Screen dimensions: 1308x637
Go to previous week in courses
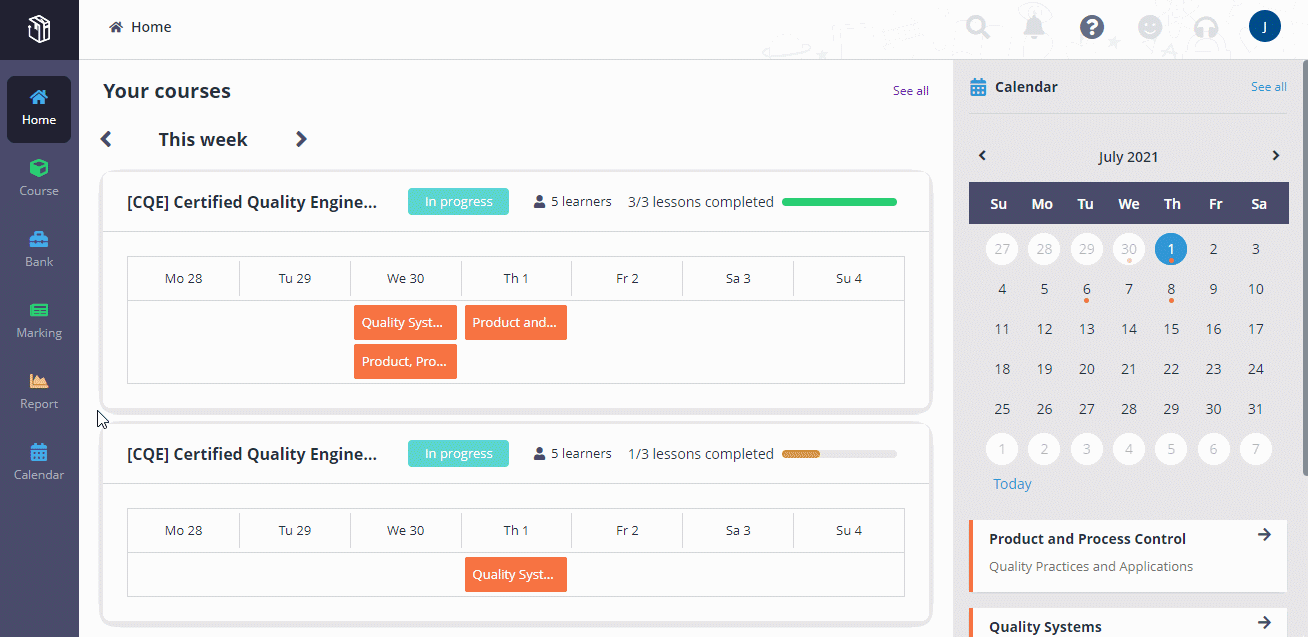click(106, 139)
